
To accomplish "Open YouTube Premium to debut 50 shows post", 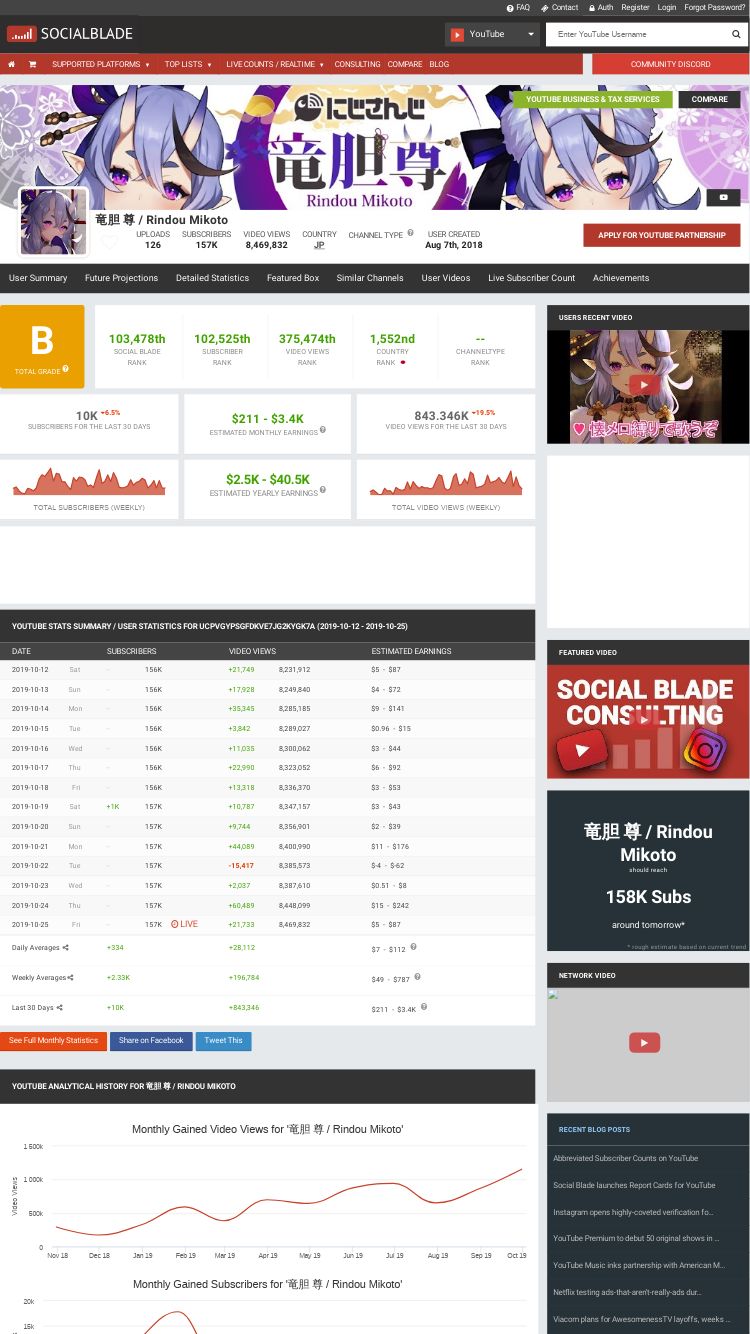I will point(636,1238).
